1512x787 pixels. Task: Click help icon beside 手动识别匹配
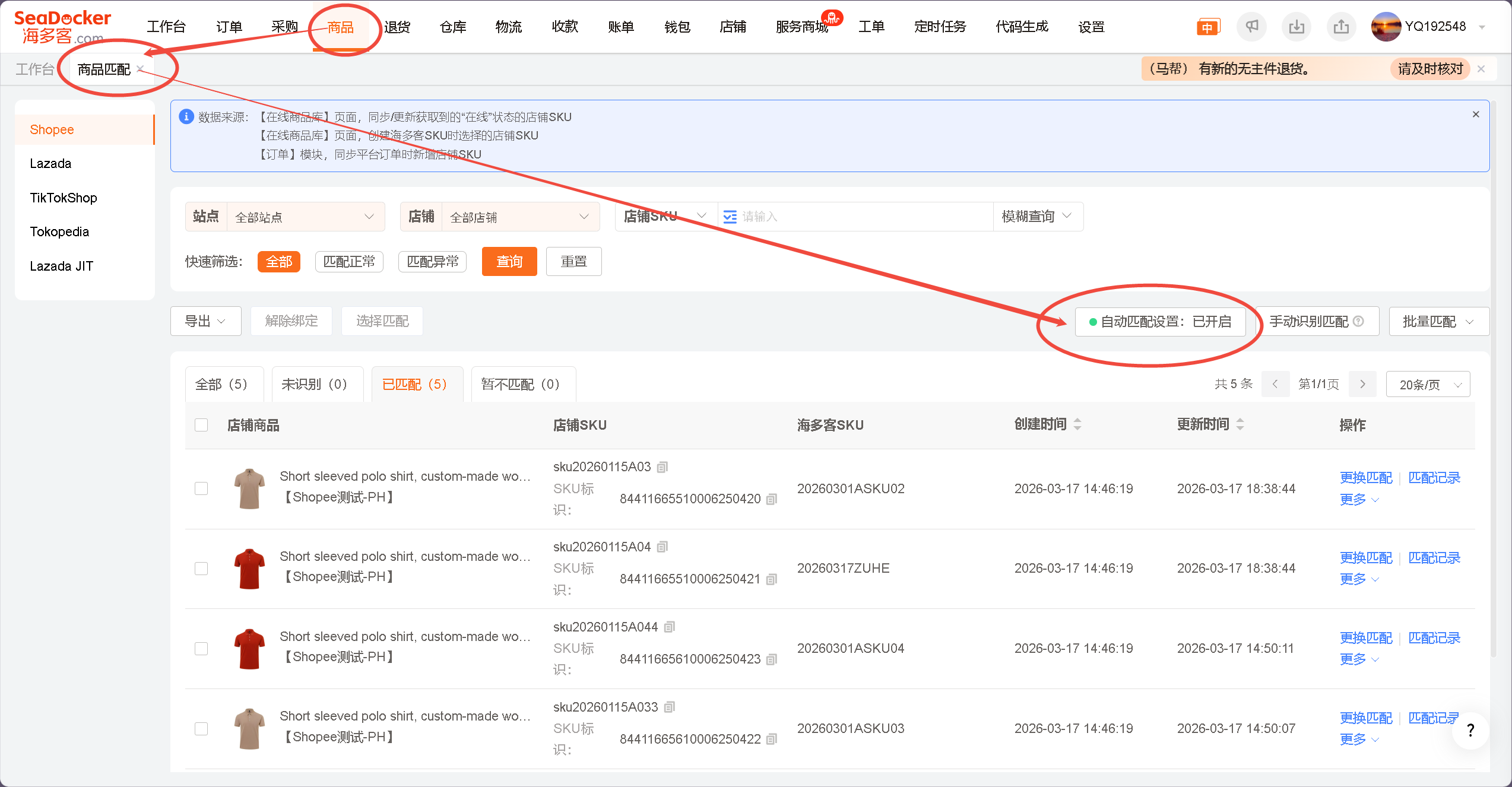tap(1358, 321)
